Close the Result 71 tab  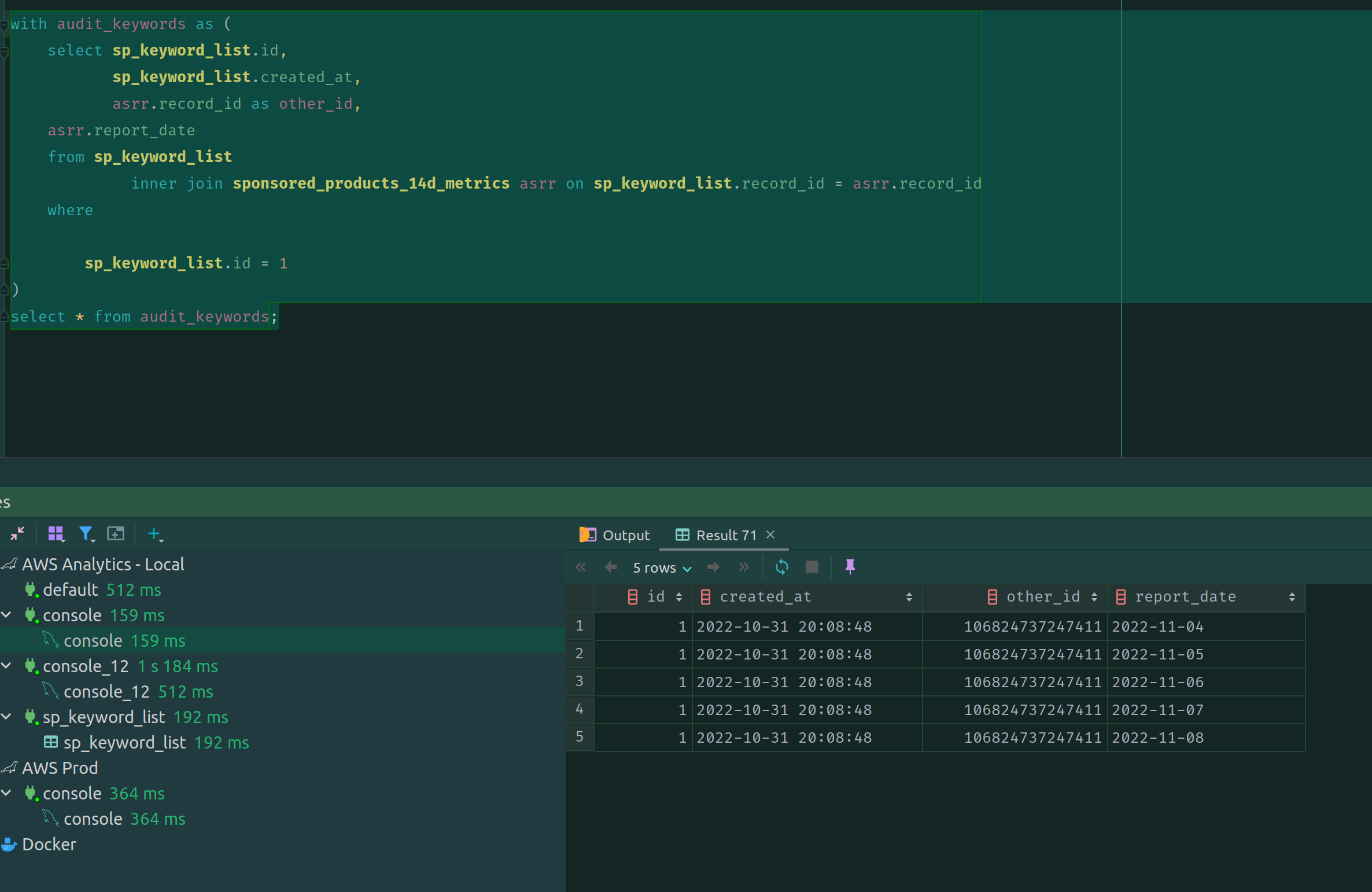point(770,535)
